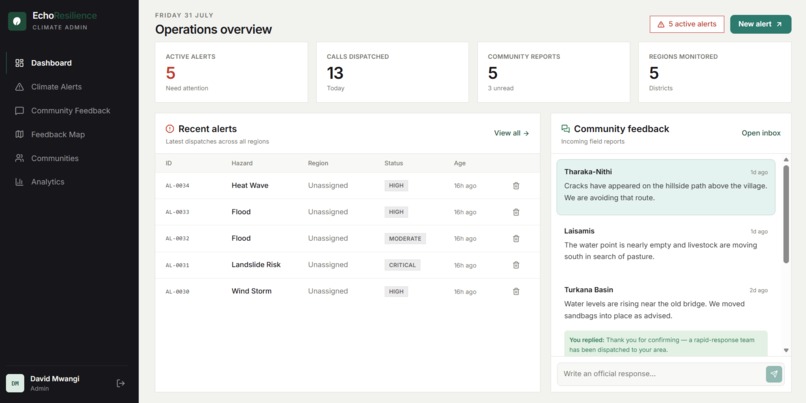Screen dimensions: 806x403
Task: Open the Analytics section
Action: click(69, 182)
